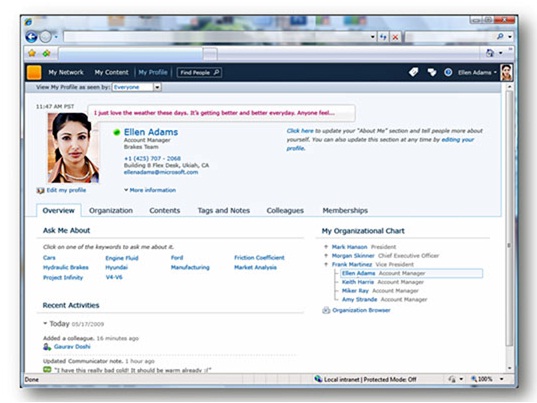The image size is (537, 403).
Task: Click the Engine Fluid keyword
Action: 122,258
